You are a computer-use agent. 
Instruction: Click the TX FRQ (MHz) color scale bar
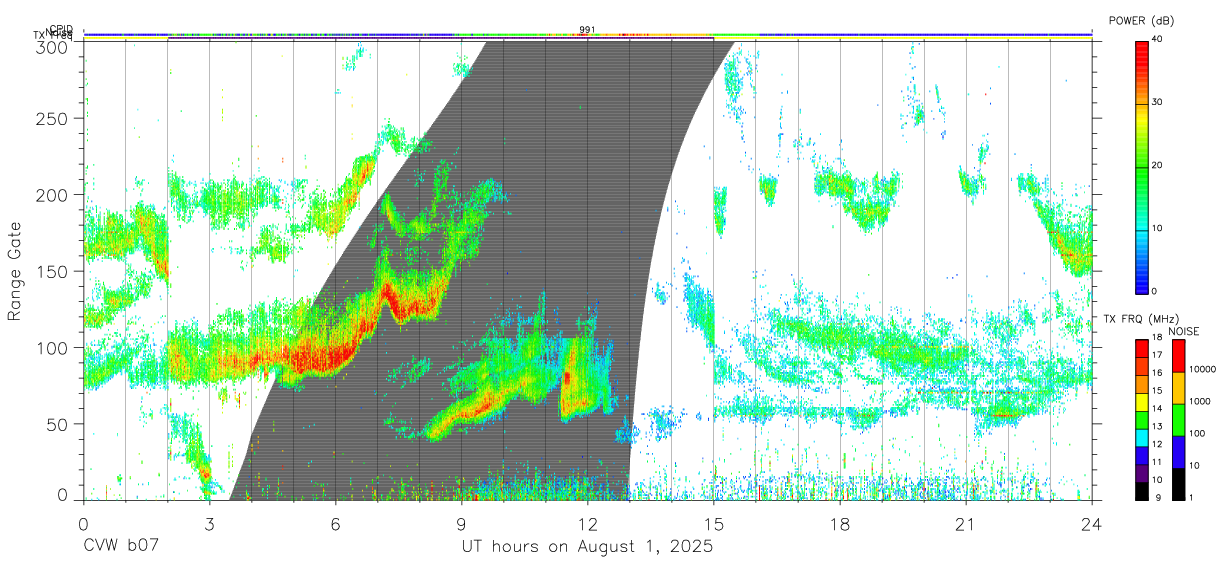pyautogui.click(x=1141, y=419)
